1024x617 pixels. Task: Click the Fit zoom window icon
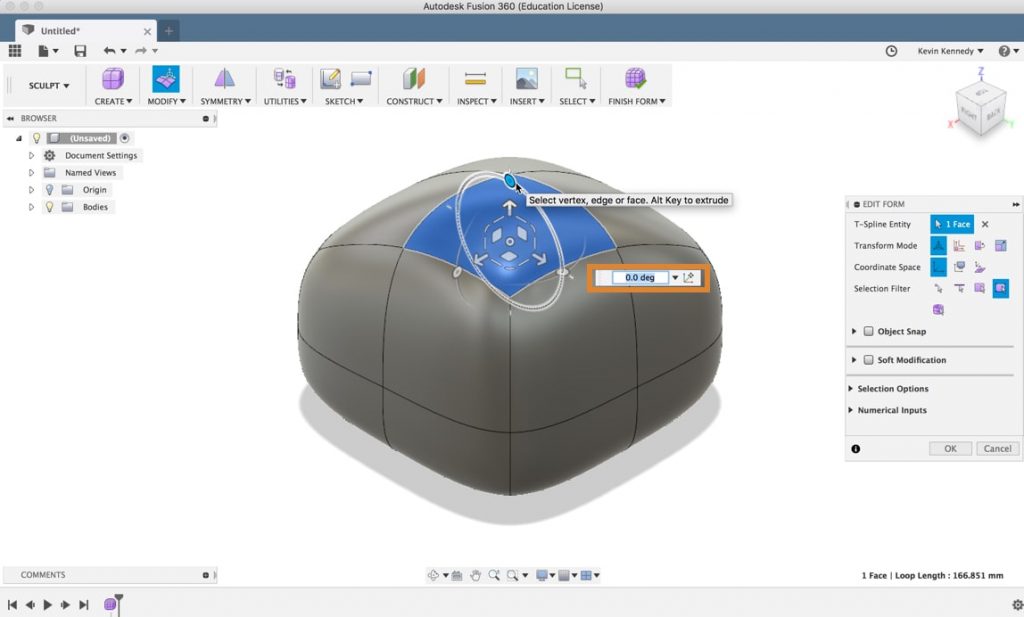pyautogui.click(x=513, y=575)
